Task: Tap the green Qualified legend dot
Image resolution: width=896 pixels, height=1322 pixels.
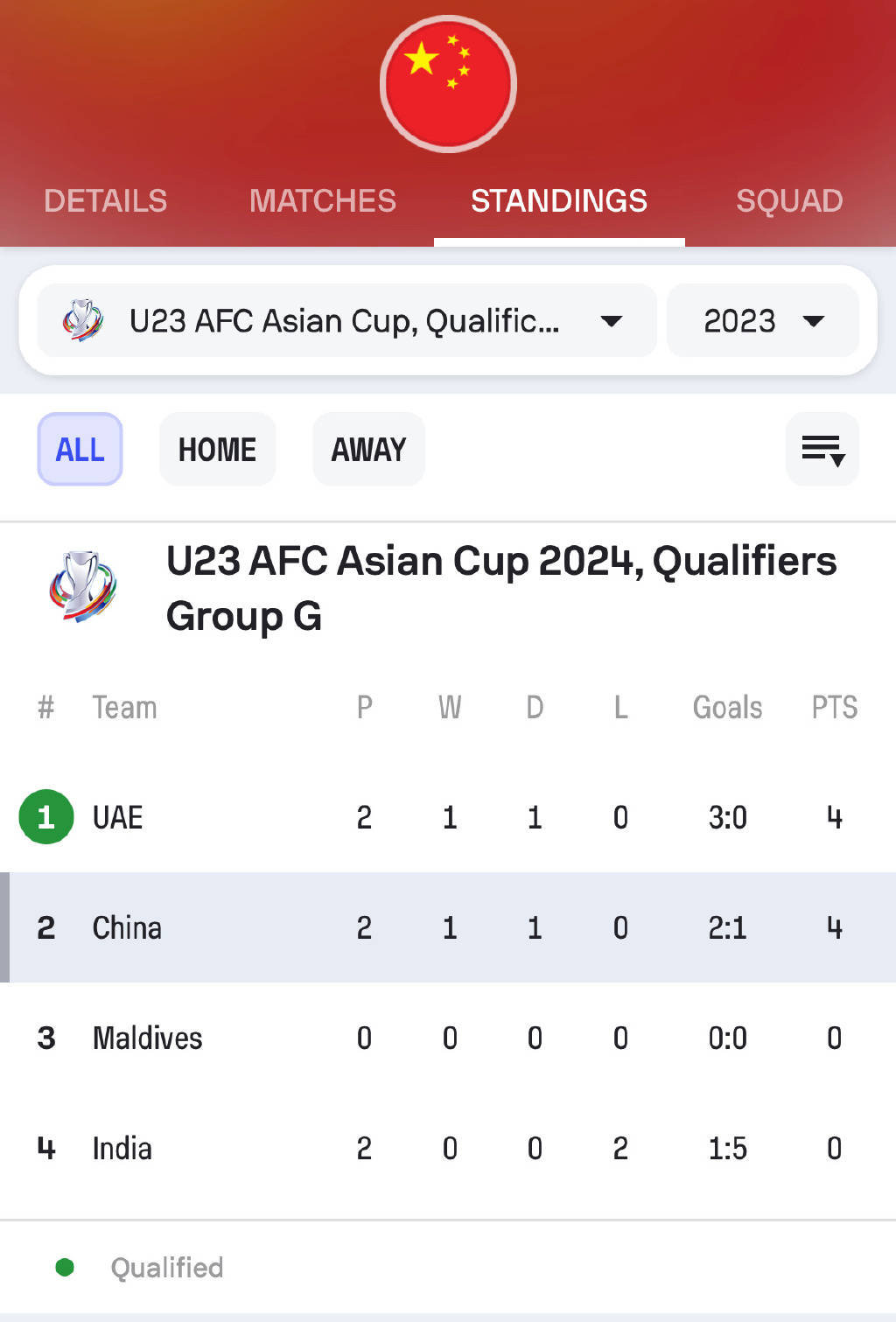Action: 65,1267
